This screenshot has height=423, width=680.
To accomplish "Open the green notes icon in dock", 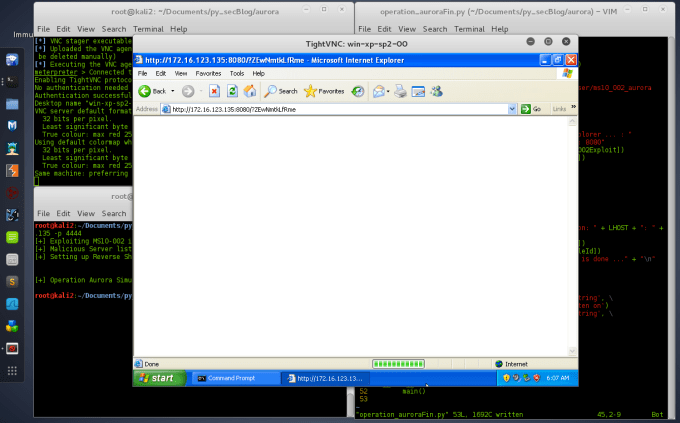I will [12, 237].
